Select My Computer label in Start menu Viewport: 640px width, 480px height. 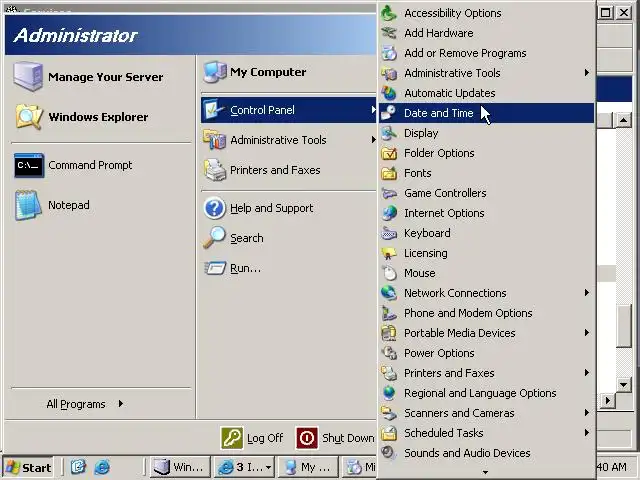[268, 72]
